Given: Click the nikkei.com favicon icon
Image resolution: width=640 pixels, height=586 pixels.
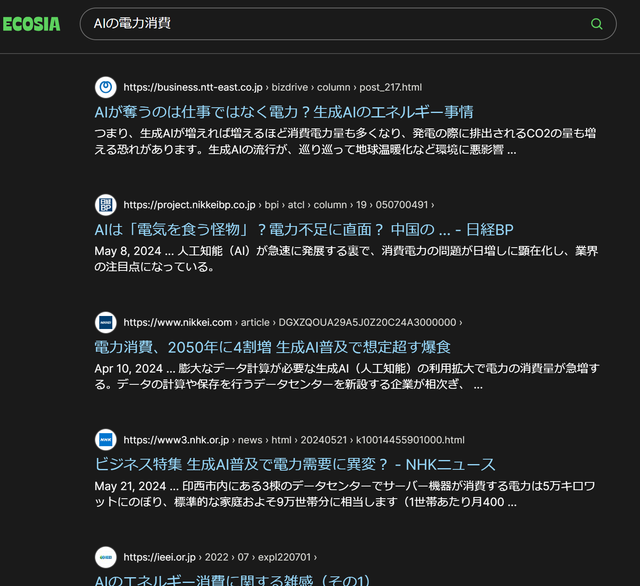Looking at the screenshot, I should tap(106, 322).
